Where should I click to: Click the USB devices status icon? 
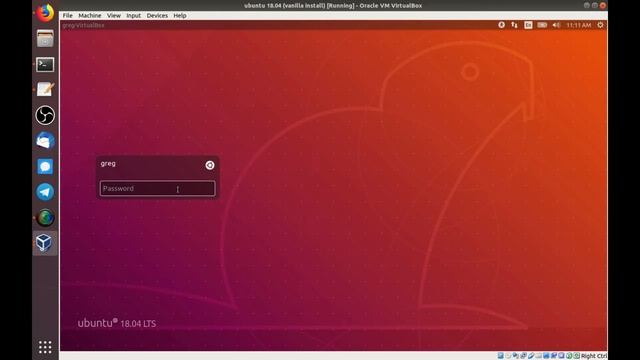(x=531, y=356)
